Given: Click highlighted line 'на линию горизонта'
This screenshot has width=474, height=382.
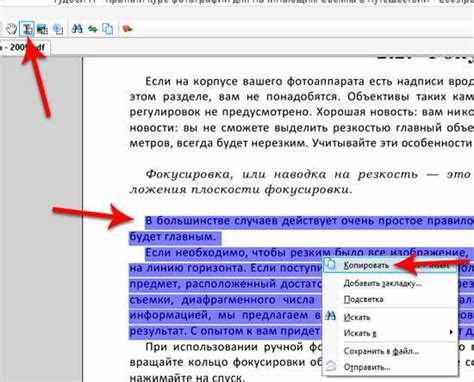Looking at the screenshot, I should pyautogui.click(x=226, y=268).
